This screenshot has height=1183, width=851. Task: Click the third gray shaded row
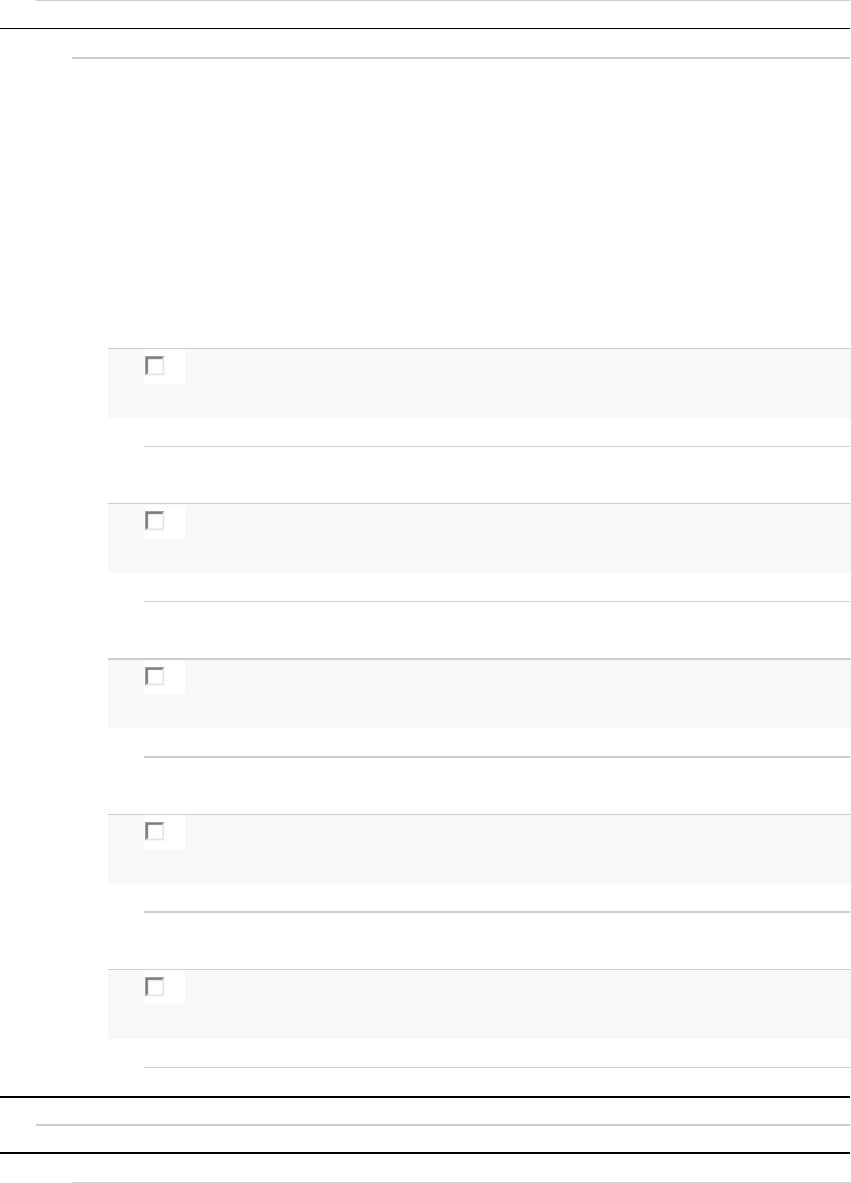point(500,693)
